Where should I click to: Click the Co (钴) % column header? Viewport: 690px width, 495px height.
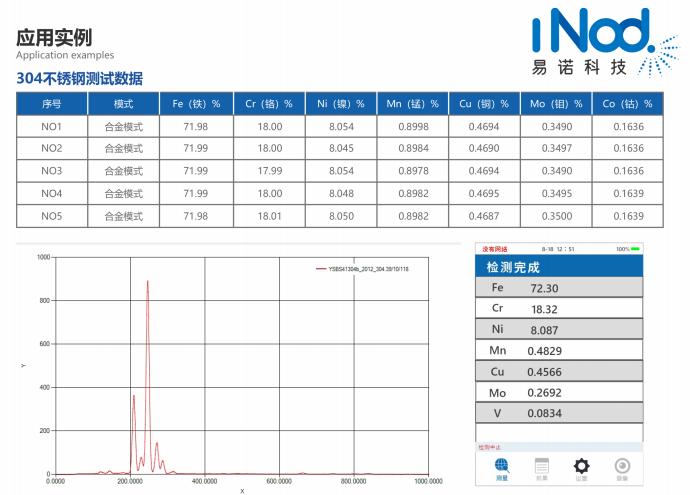(x=628, y=104)
